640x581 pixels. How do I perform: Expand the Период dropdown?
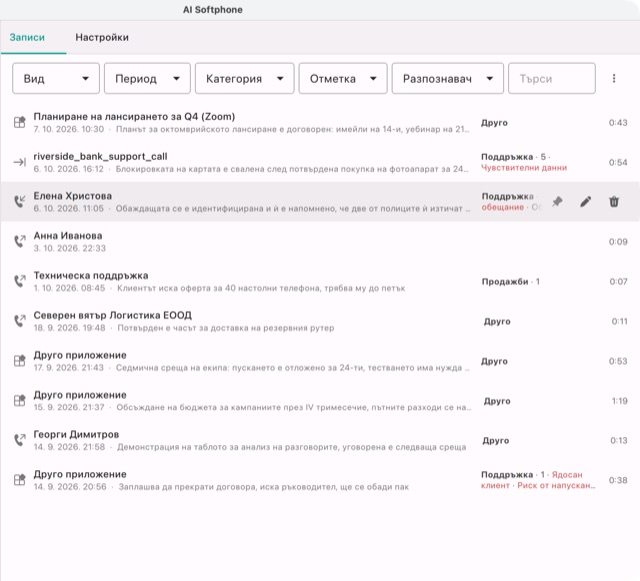[147, 78]
